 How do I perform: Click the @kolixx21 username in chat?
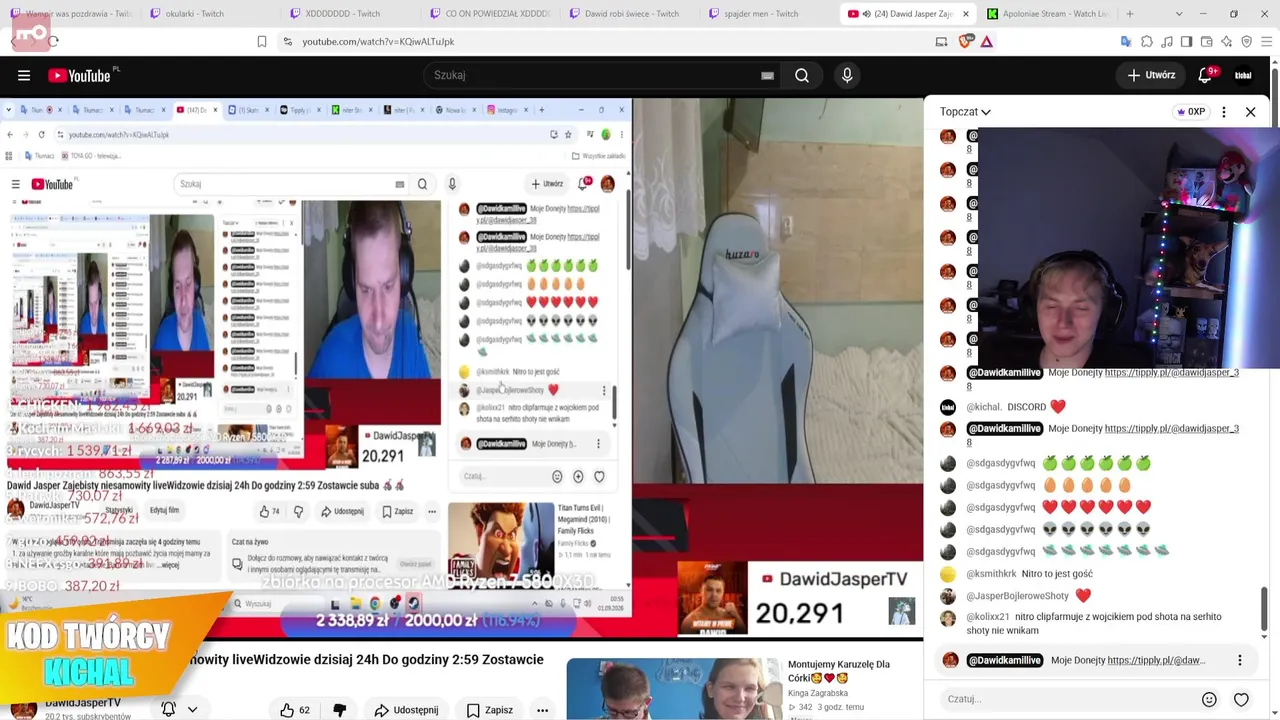click(x=988, y=617)
